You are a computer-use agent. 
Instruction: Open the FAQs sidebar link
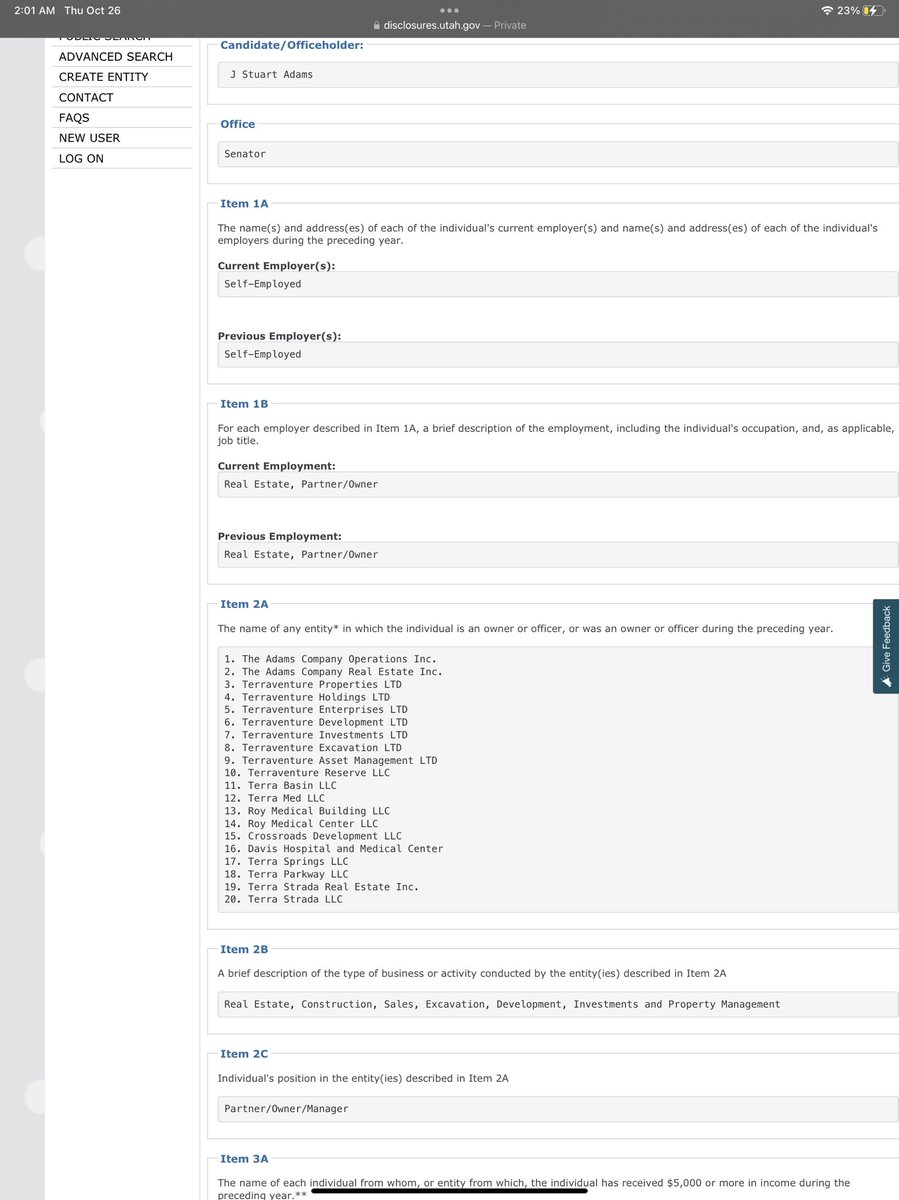point(74,118)
